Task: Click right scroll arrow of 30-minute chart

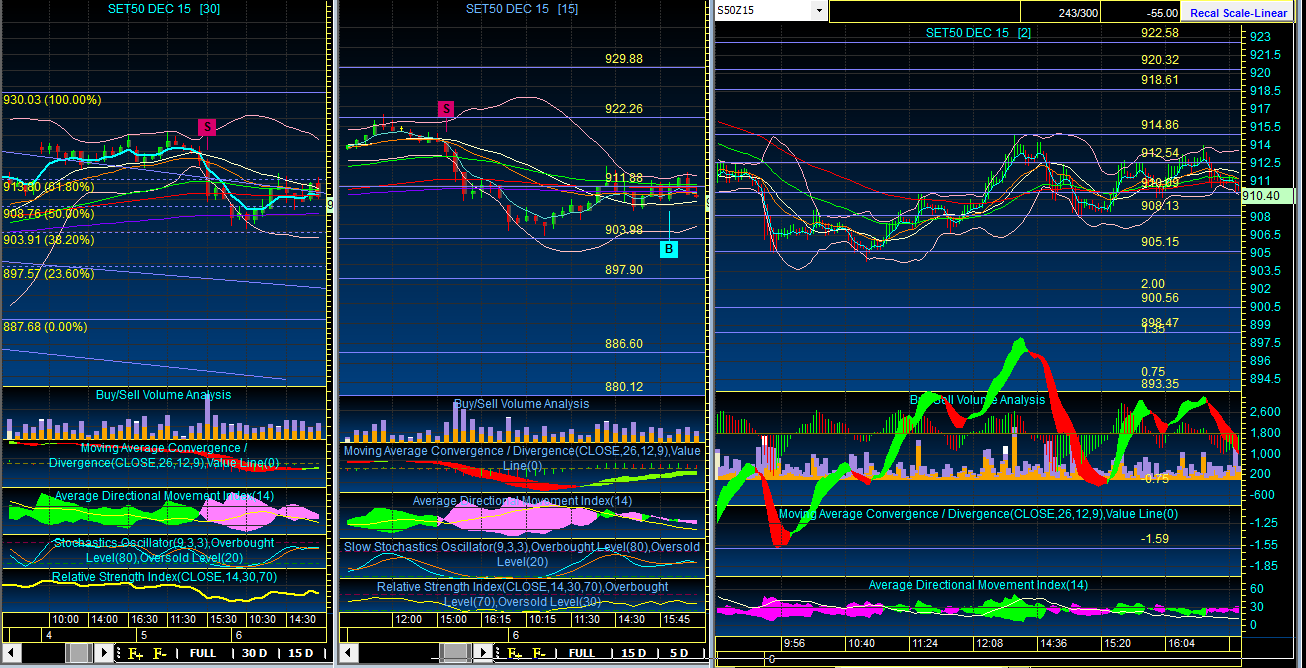Action: click(105, 653)
